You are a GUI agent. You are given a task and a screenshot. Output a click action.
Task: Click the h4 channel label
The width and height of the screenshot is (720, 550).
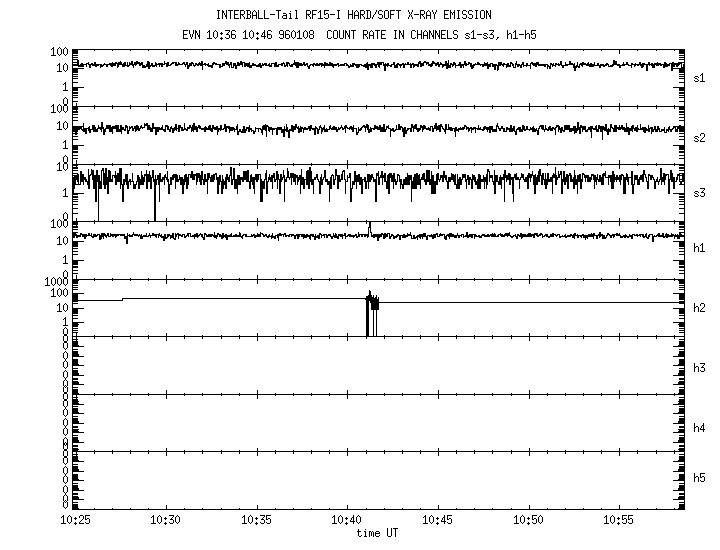(x=699, y=428)
